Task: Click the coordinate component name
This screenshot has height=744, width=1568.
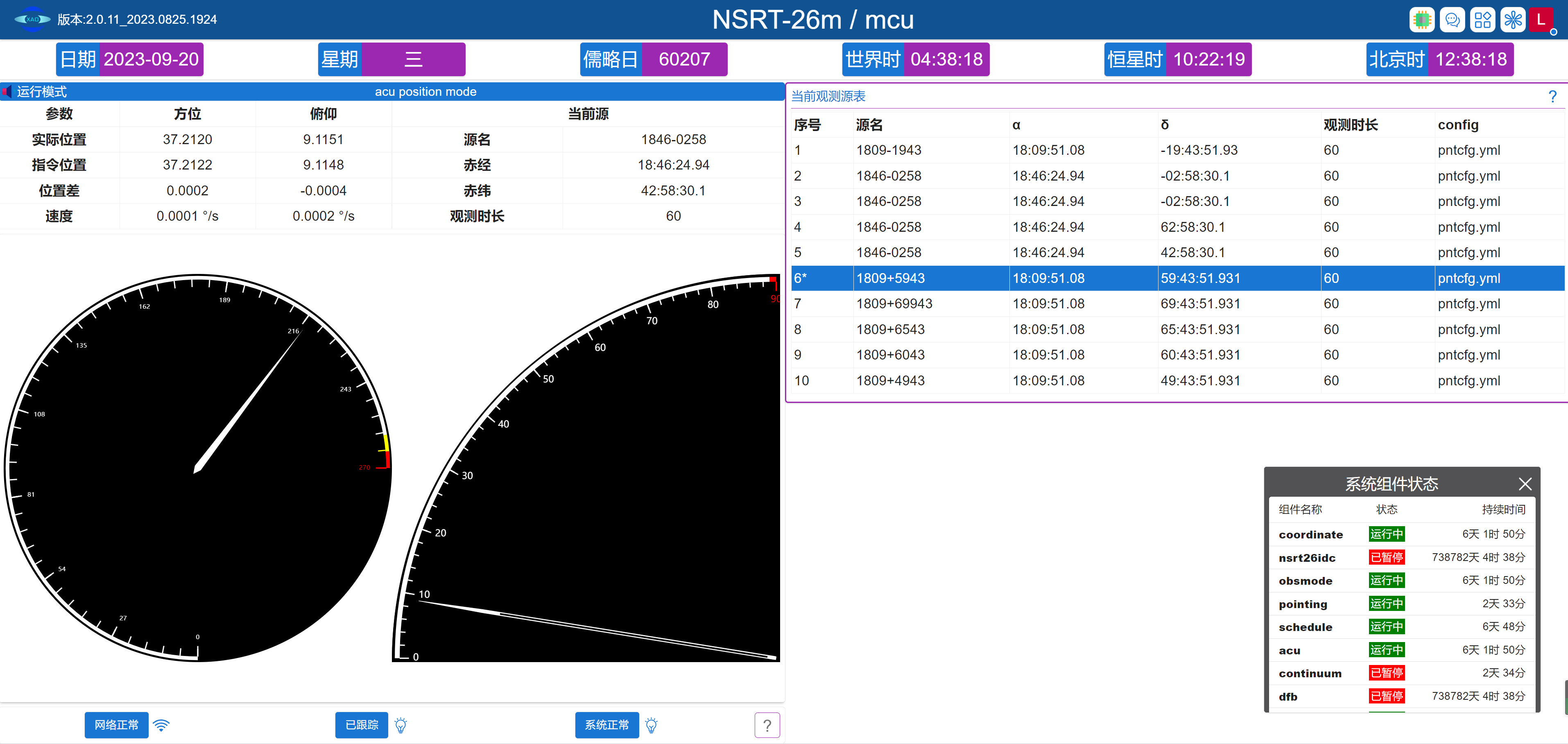Action: [1310, 535]
